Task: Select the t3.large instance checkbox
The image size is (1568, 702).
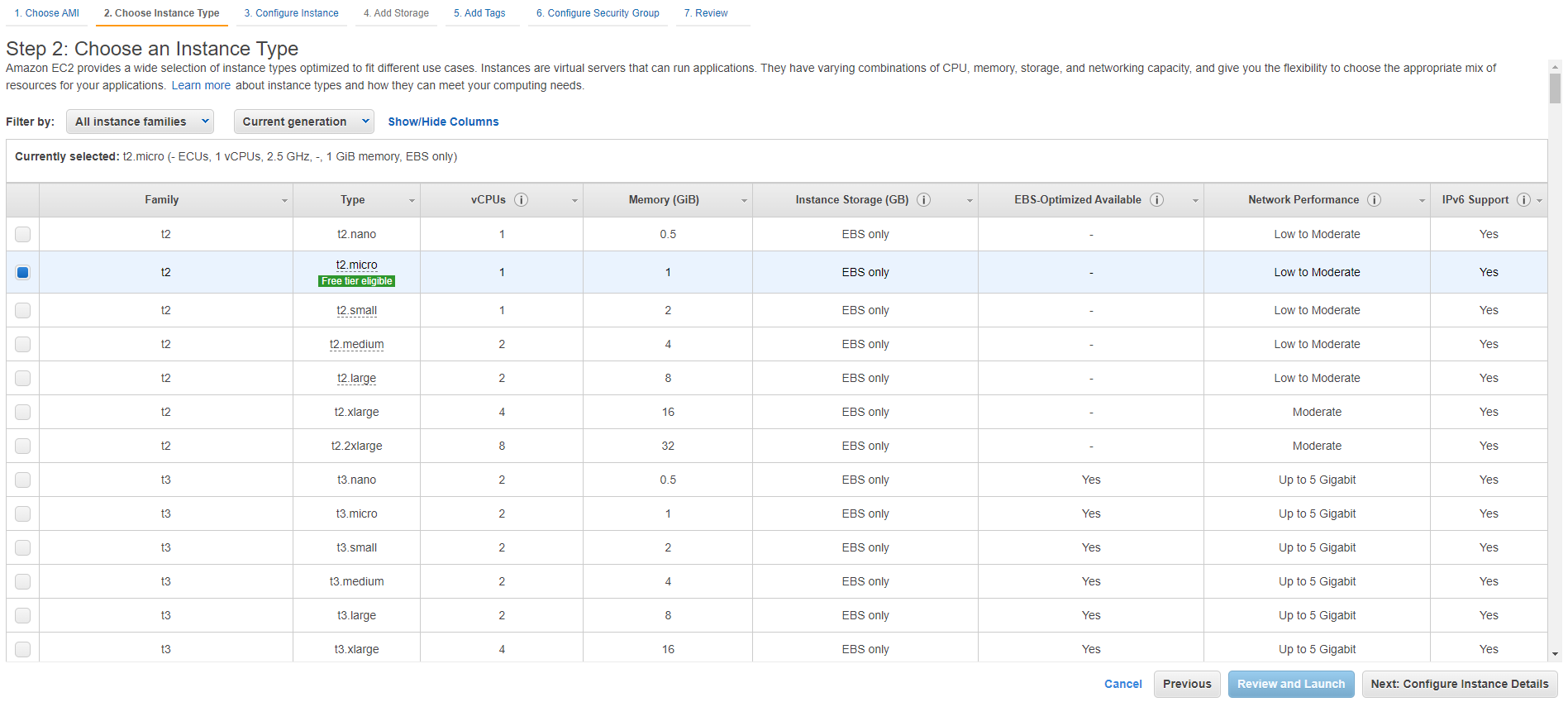Action: [x=22, y=615]
